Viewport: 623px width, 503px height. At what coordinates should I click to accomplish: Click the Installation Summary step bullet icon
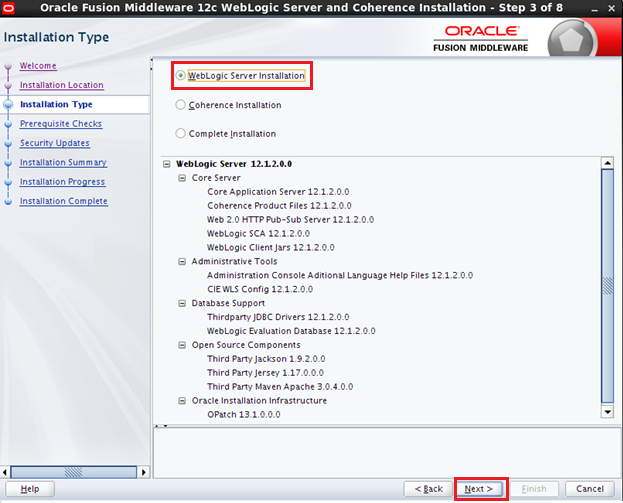coord(8,163)
